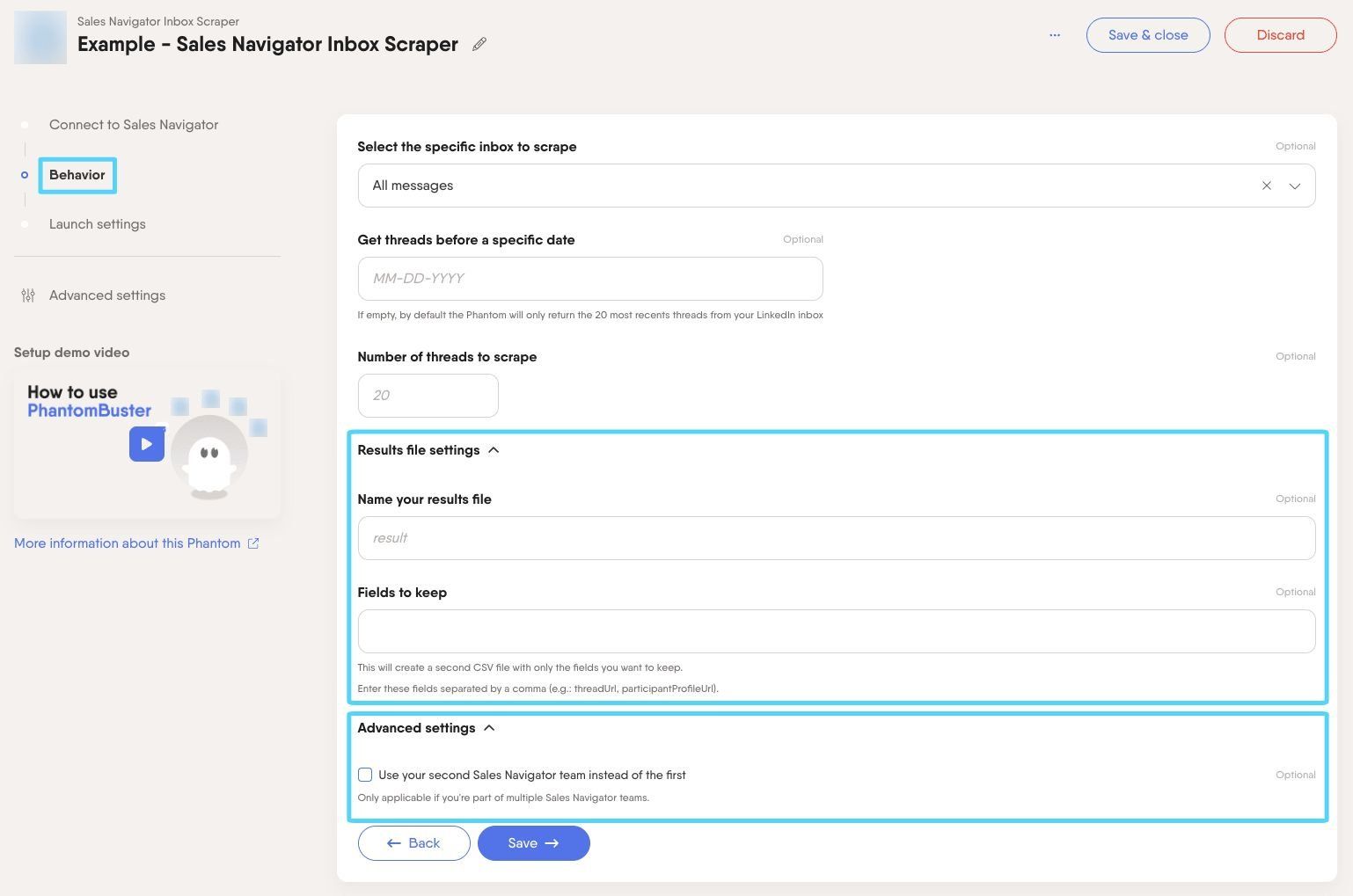The height and width of the screenshot is (896, 1353).
Task: Collapse the Results file settings section
Action: pyautogui.click(x=494, y=450)
